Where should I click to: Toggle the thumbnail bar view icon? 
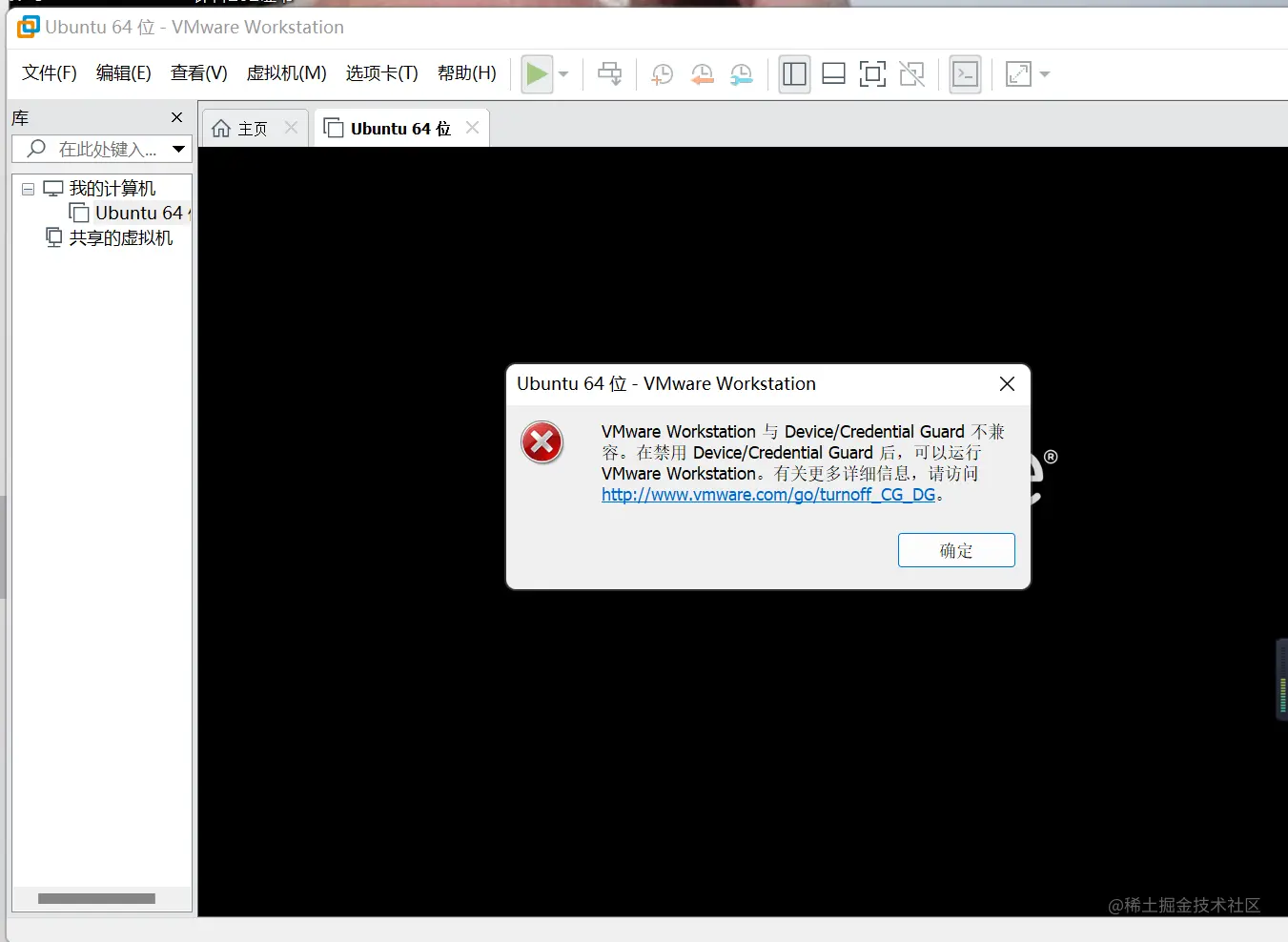(833, 74)
